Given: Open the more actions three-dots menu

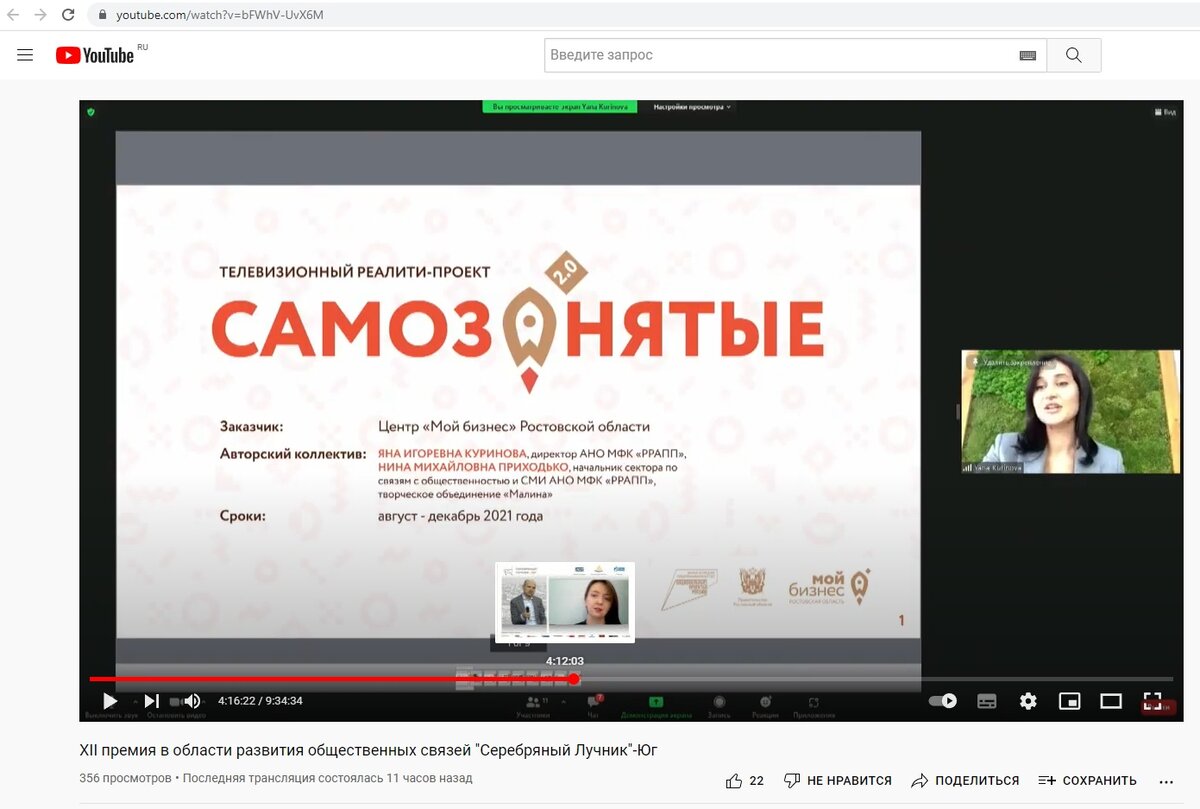Looking at the screenshot, I should point(1165,781).
